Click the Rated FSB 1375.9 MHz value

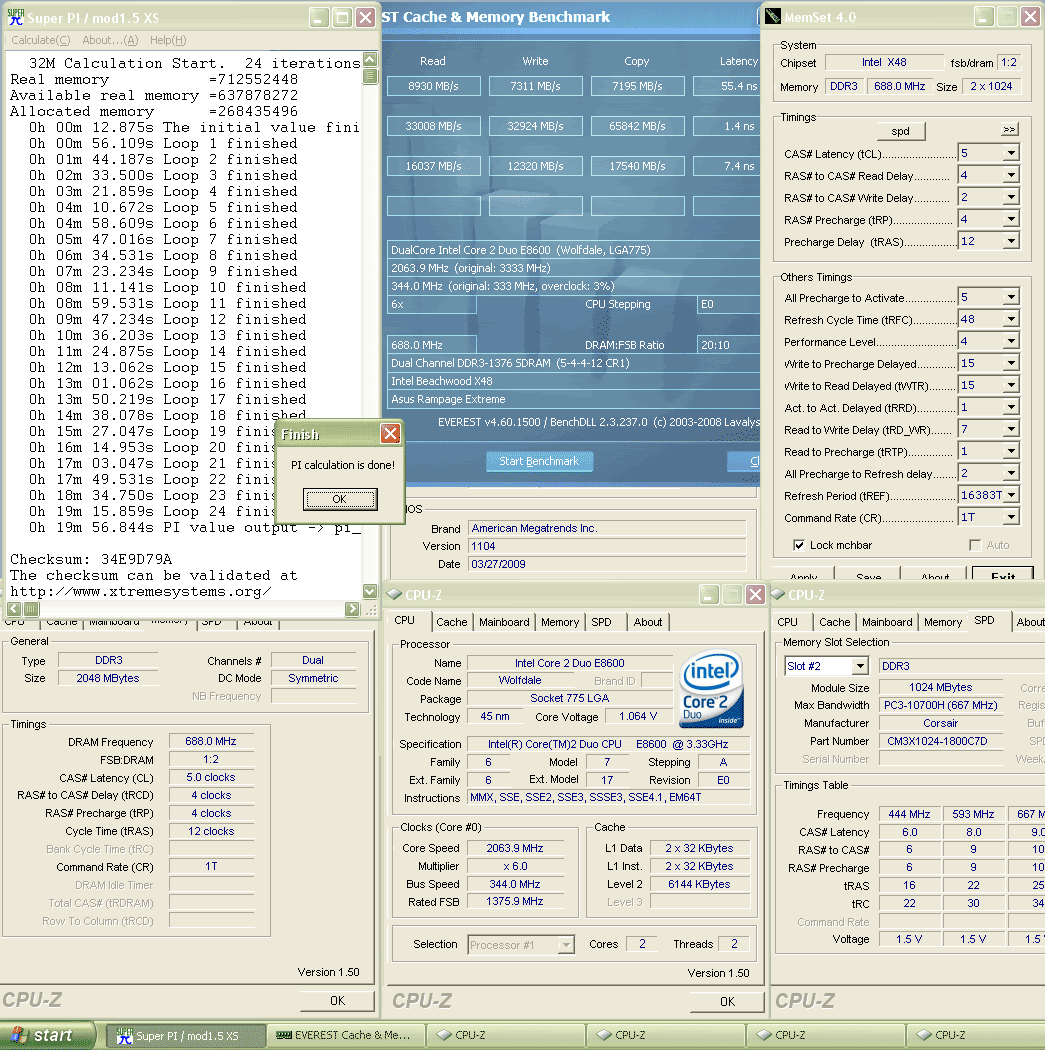click(515, 901)
